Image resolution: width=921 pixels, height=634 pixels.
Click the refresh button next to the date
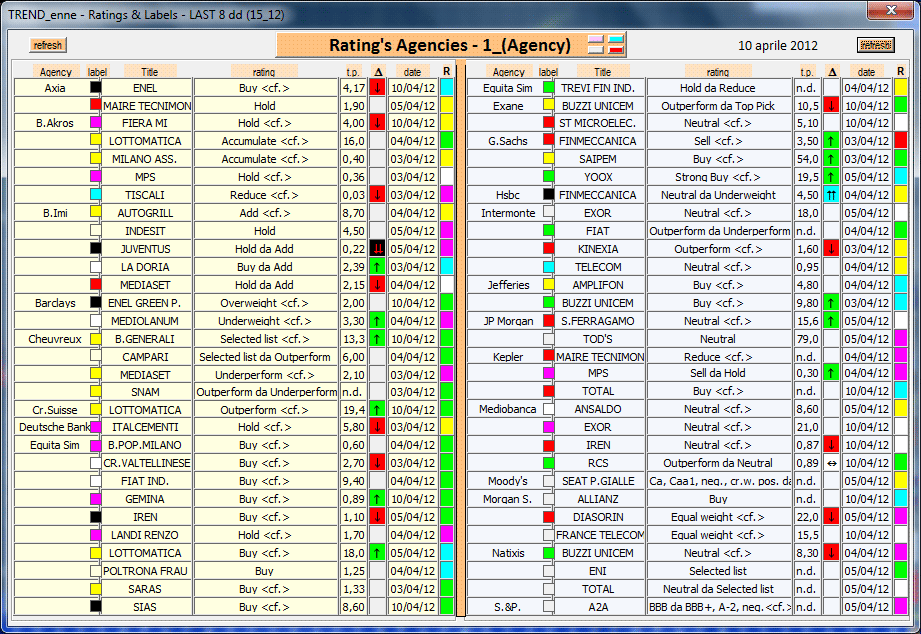click(x=875, y=45)
